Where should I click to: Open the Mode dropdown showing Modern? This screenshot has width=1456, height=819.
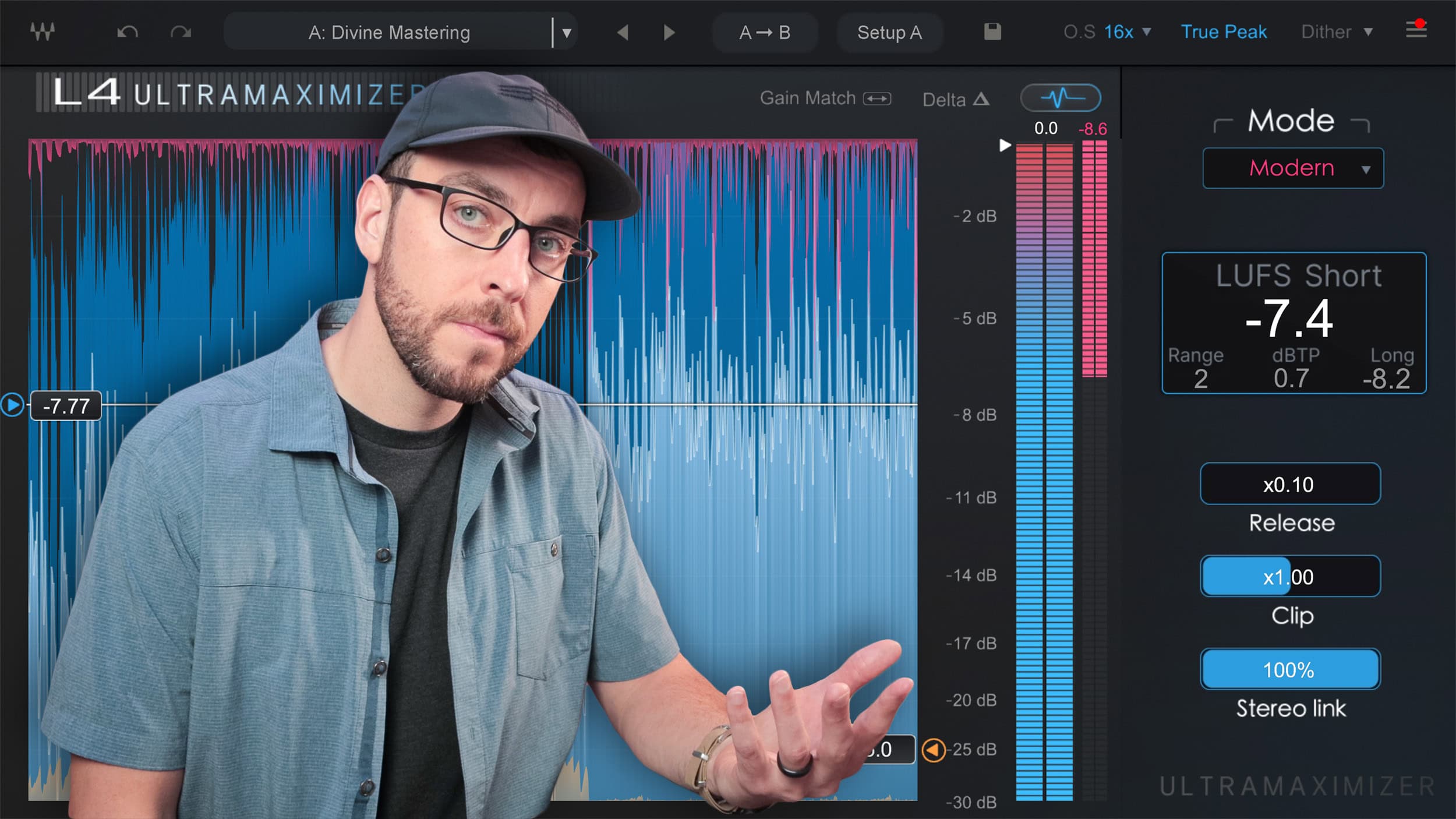(x=1293, y=168)
